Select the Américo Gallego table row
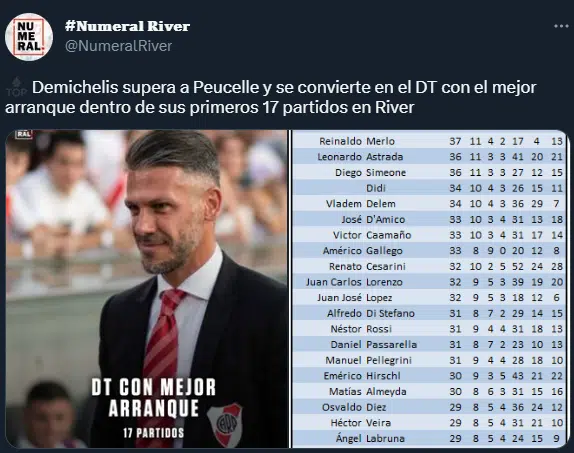 click(430, 250)
